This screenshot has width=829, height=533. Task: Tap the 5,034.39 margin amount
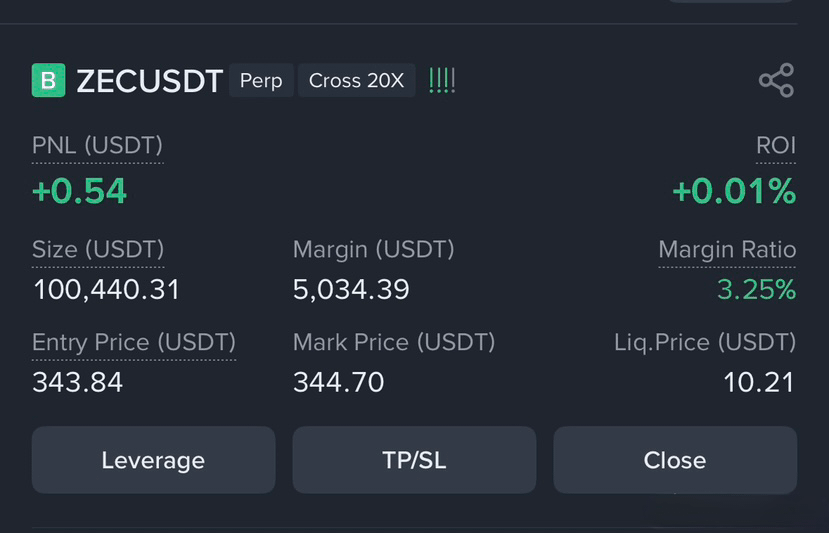tap(351, 290)
